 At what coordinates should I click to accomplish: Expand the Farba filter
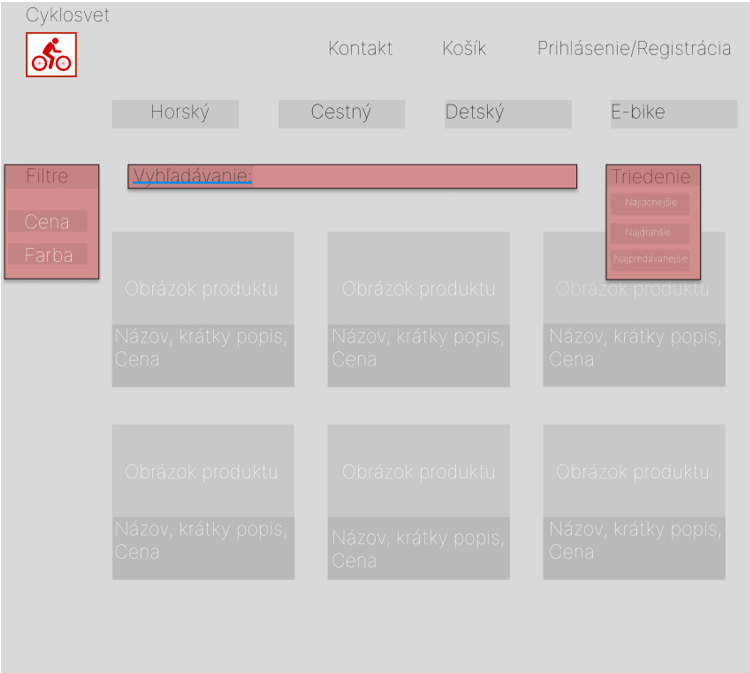(47, 254)
